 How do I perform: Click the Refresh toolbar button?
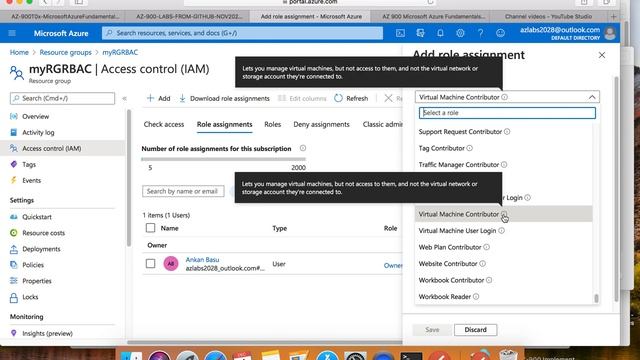click(x=351, y=98)
